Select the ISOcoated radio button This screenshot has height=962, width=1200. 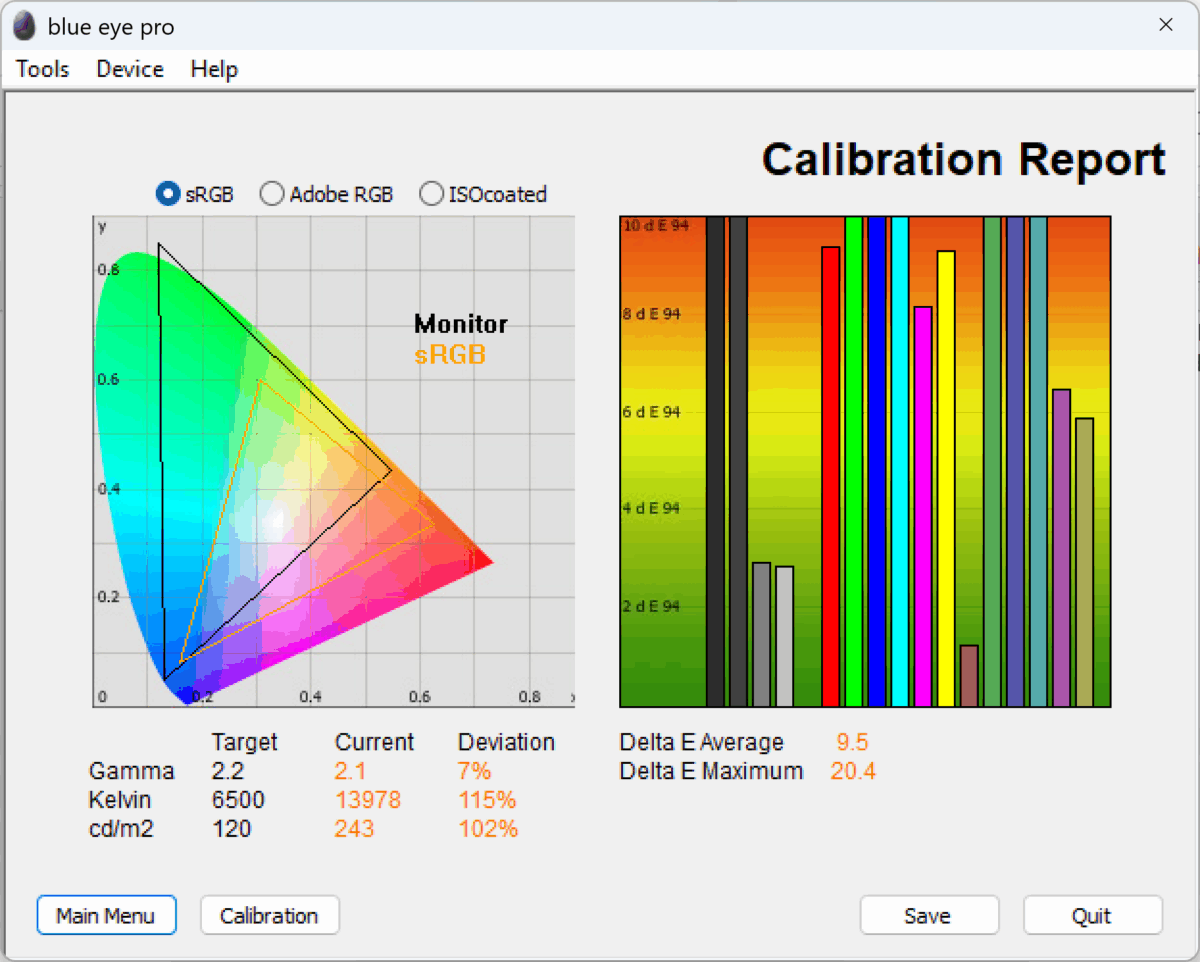(x=431, y=194)
